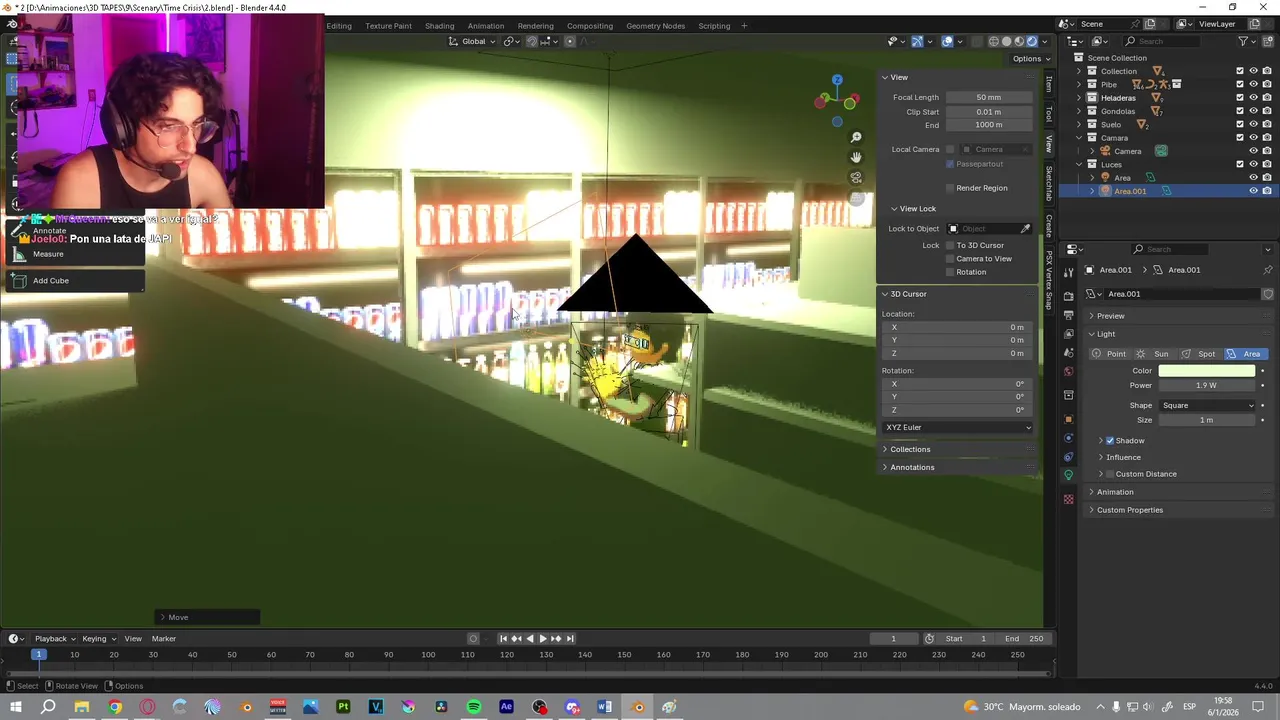The width and height of the screenshot is (1280, 720).
Task: Enable rendered viewport shading mode icon
Action: click(1032, 41)
